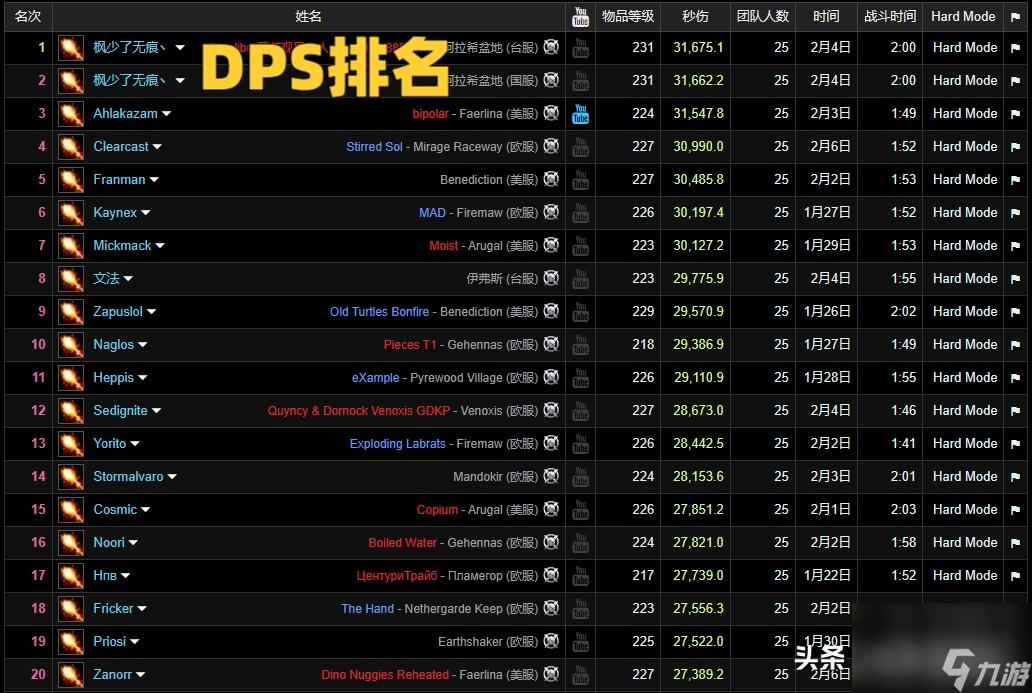The image size is (1032, 693).
Task: Open the Dino Nuggies Reheated guild link
Action: tap(385, 675)
